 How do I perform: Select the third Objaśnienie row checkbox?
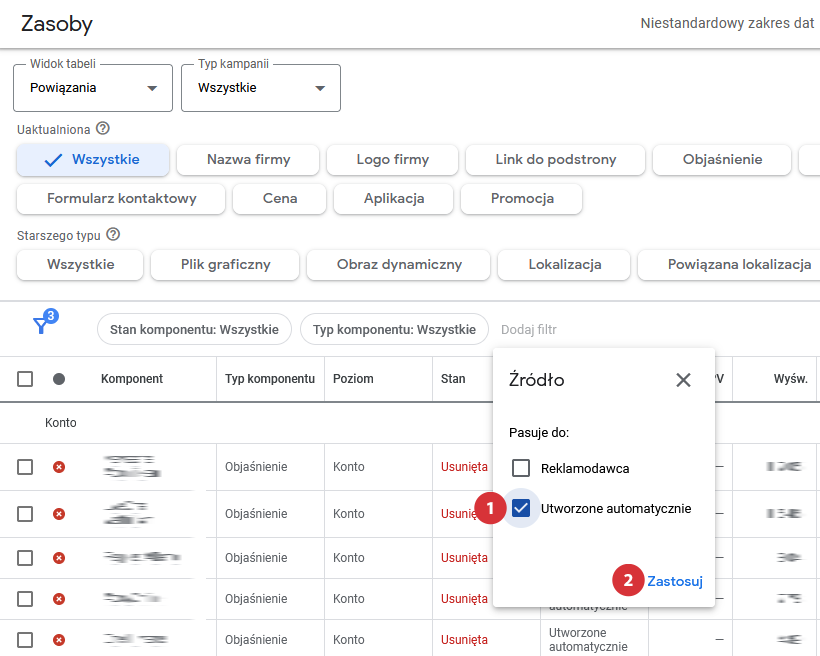[25, 558]
